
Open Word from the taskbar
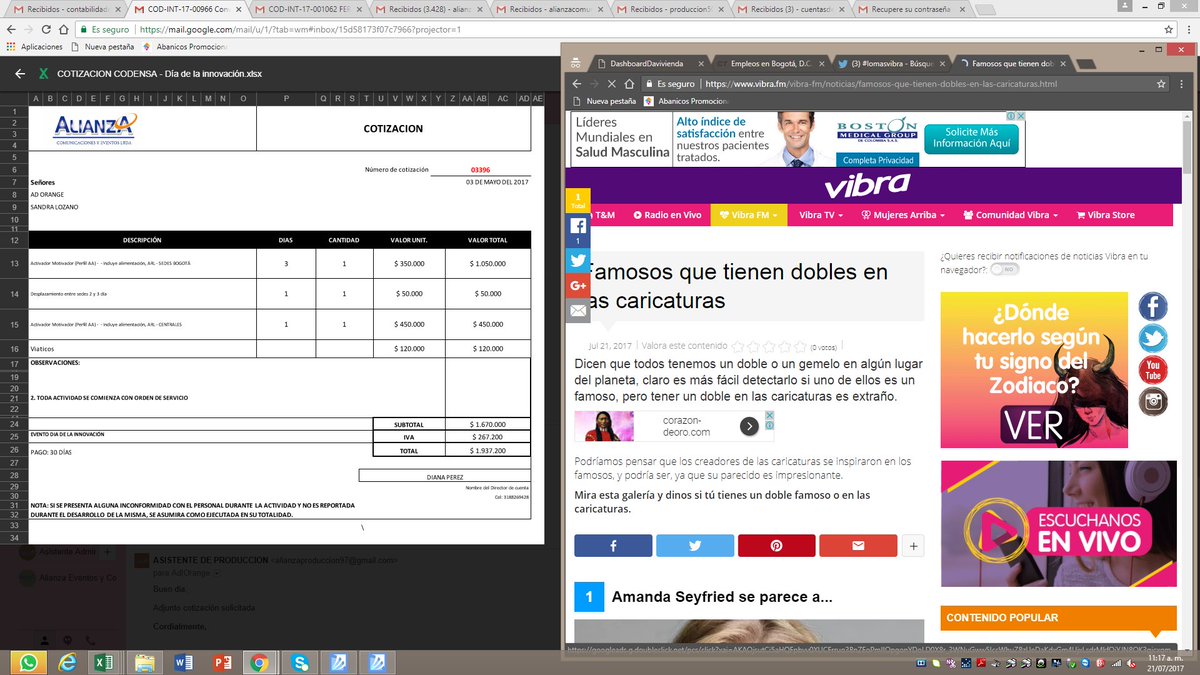pos(183,661)
